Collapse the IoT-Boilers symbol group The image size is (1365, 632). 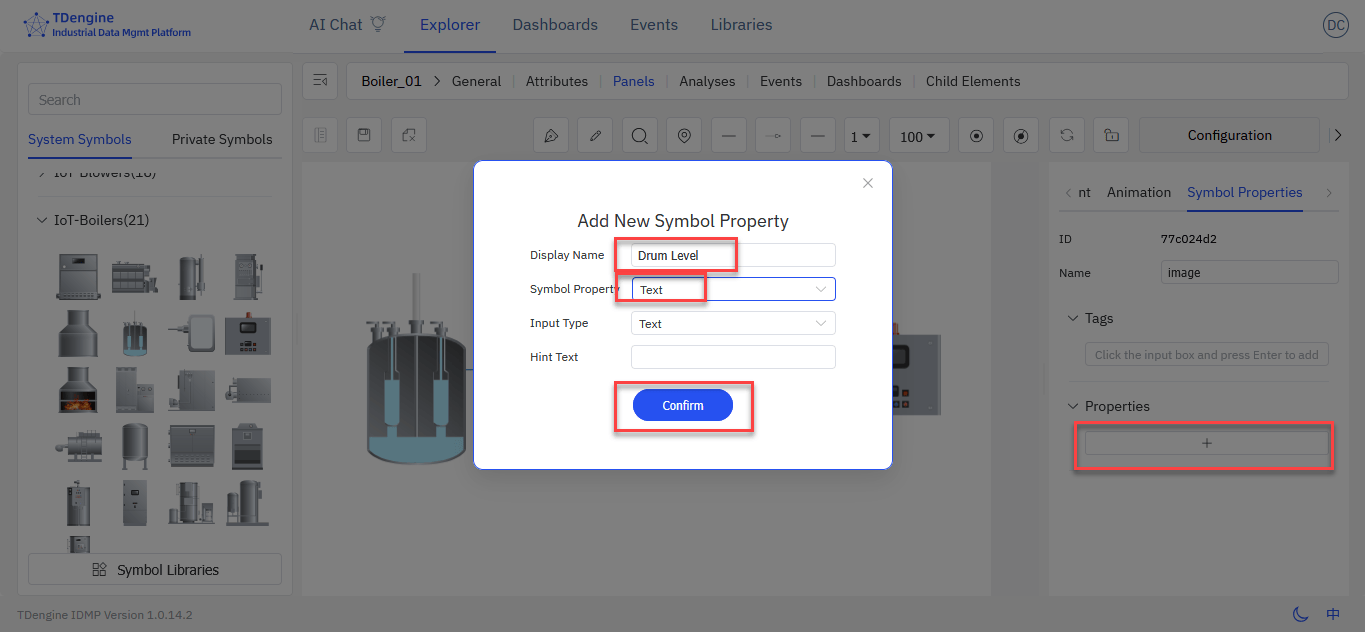[x=42, y=220]
